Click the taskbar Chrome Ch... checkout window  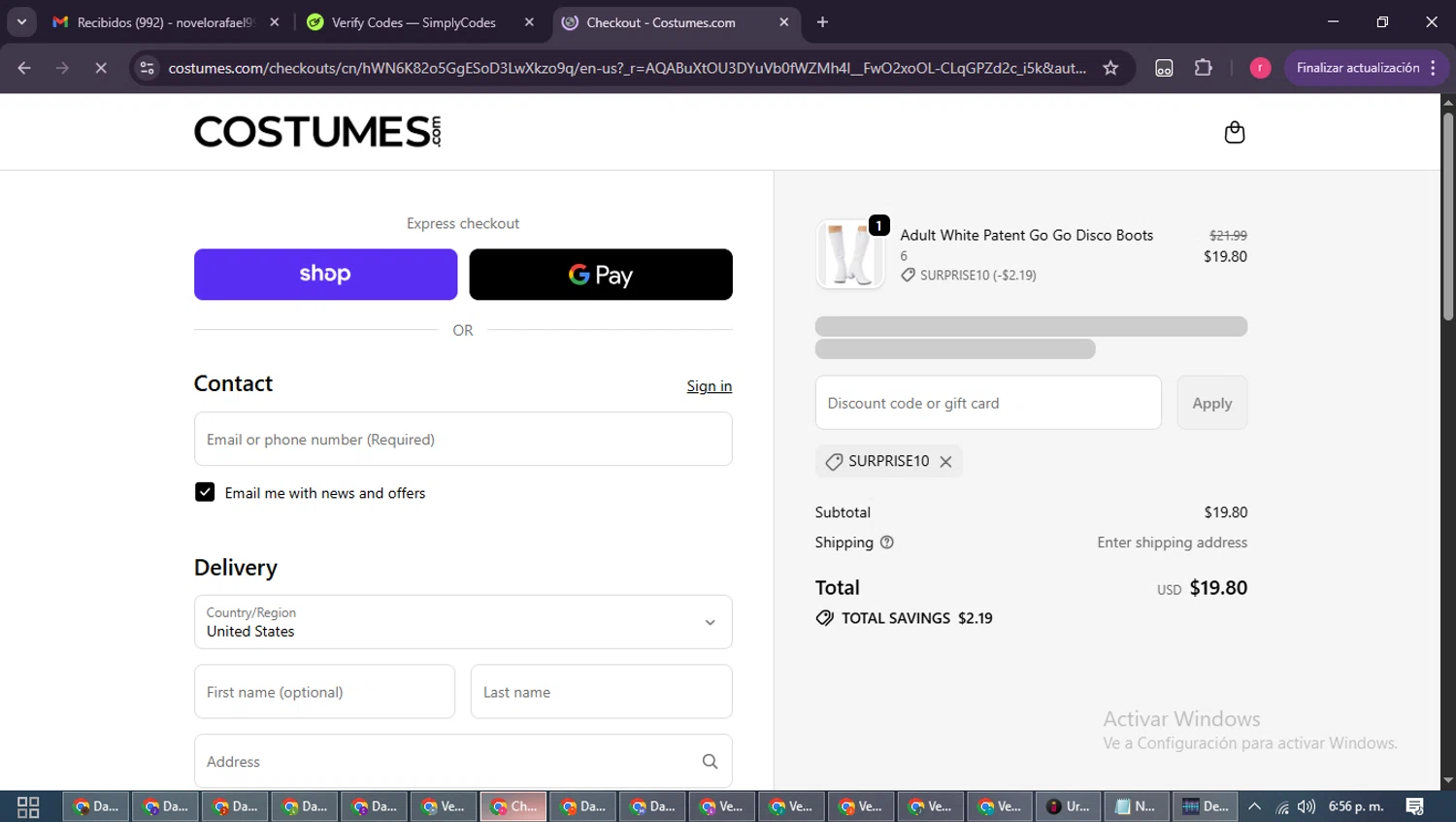click(513, 806)
